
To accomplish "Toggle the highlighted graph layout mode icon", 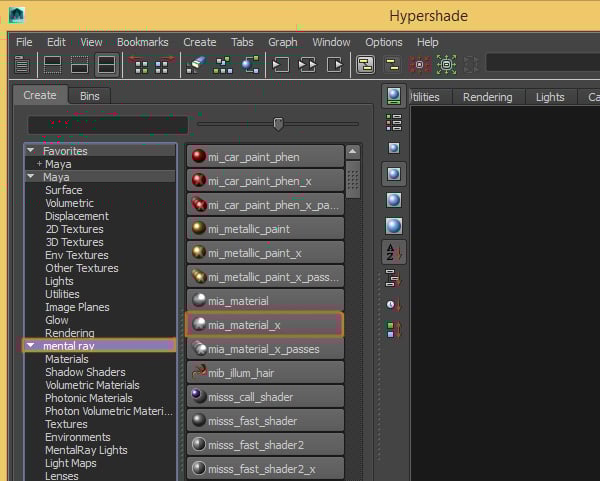I will [x=365, y=65].
